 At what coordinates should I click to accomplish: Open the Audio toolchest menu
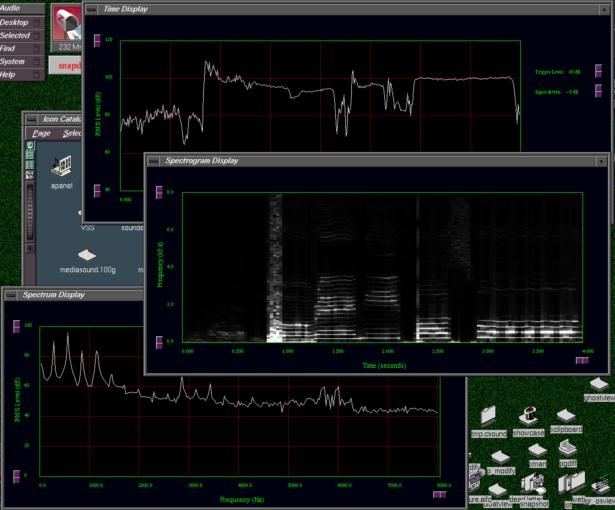pos(20,8)
